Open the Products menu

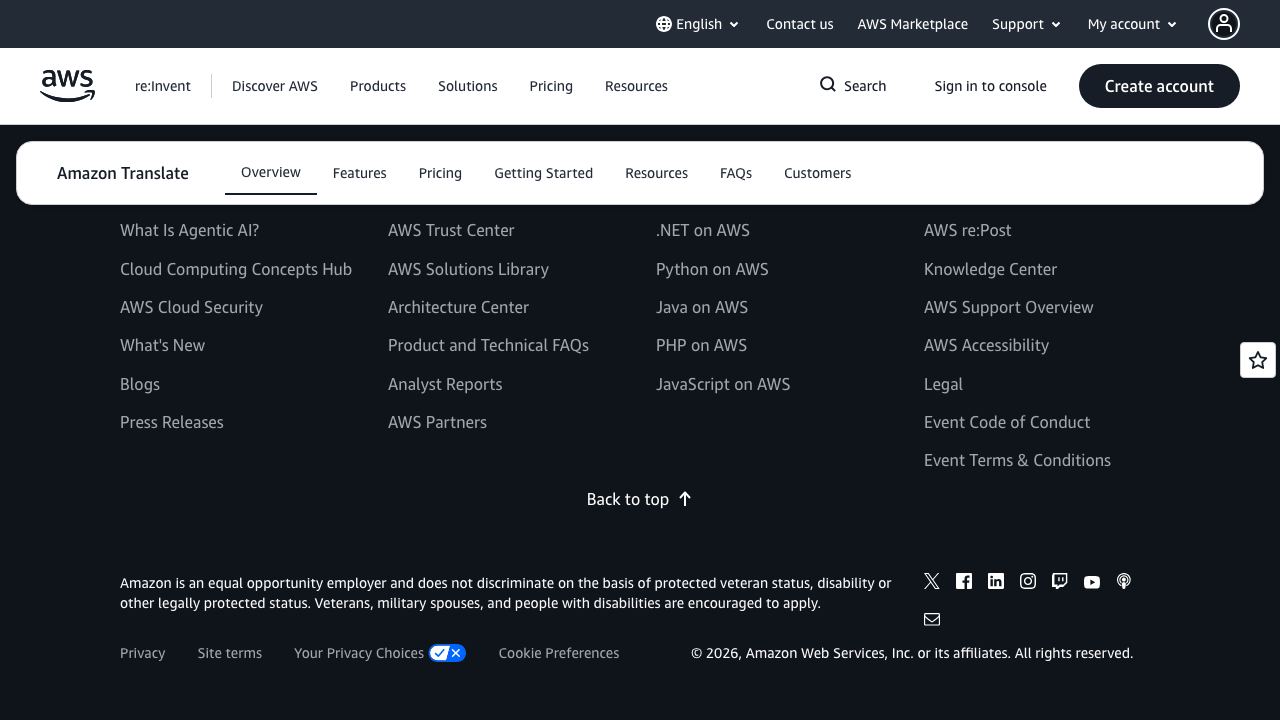pos(378,86)
